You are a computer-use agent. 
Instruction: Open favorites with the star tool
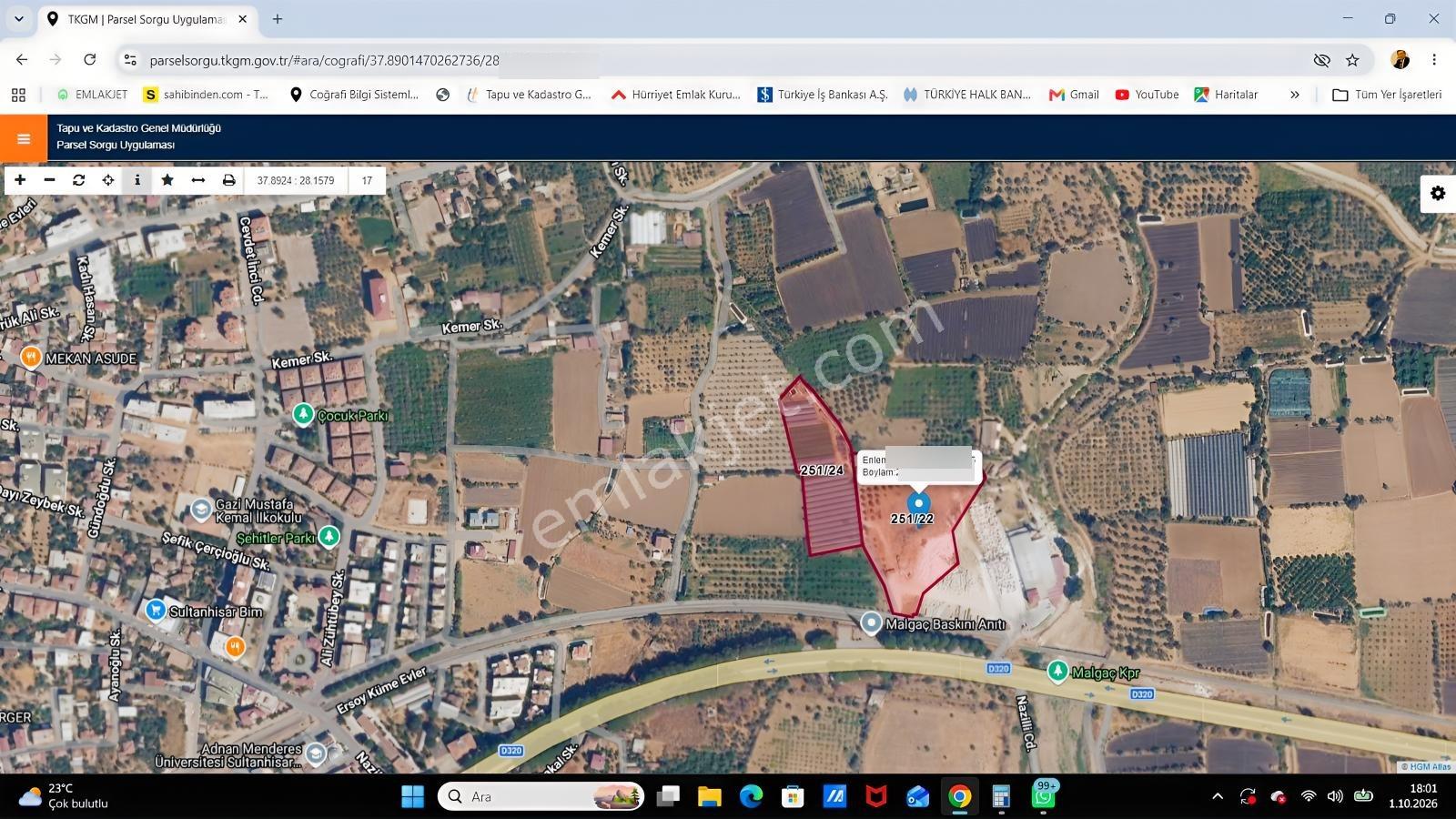click(x=167, y=180)
